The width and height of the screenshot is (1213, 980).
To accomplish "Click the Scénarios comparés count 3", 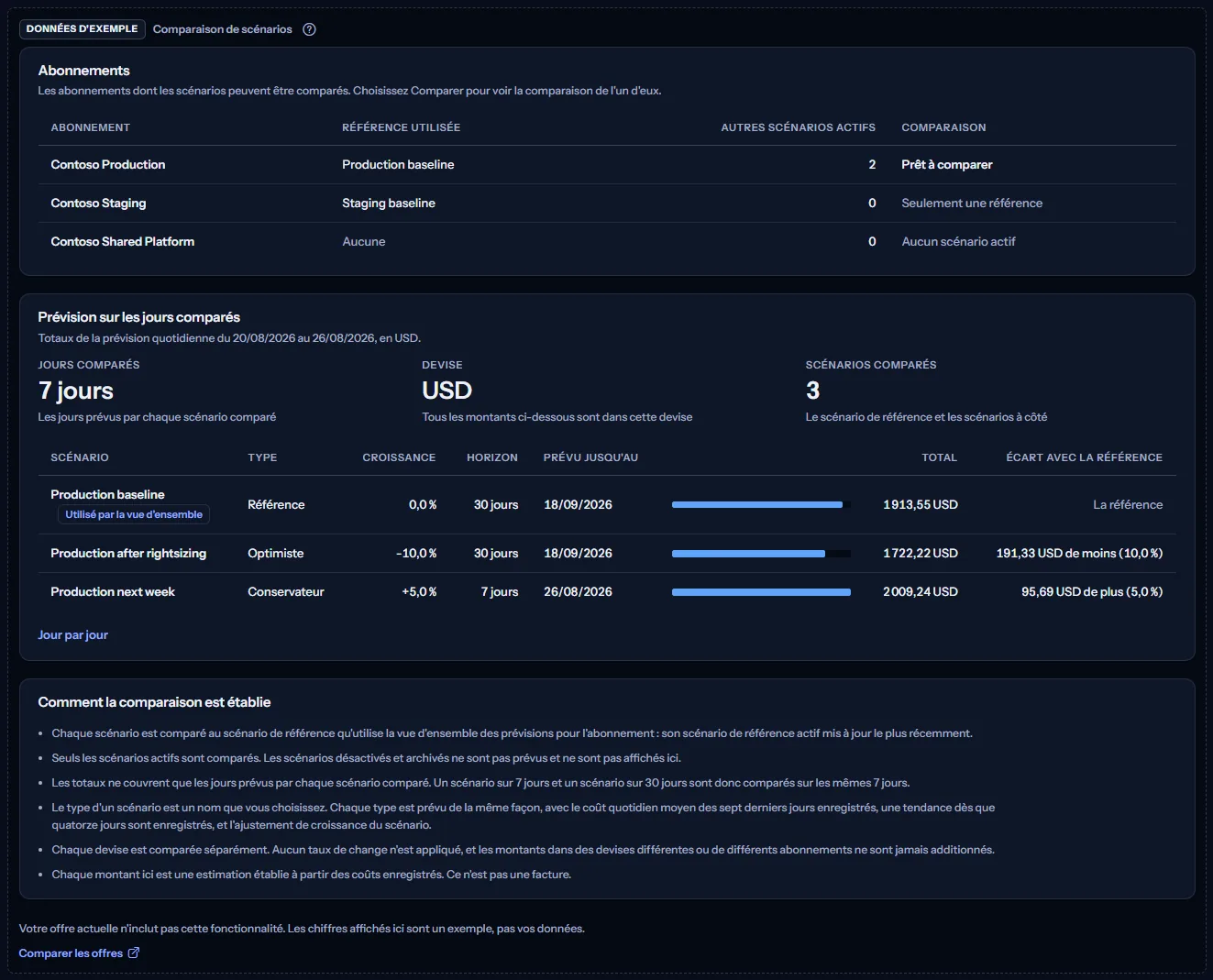I will click(x=812, y=391).
